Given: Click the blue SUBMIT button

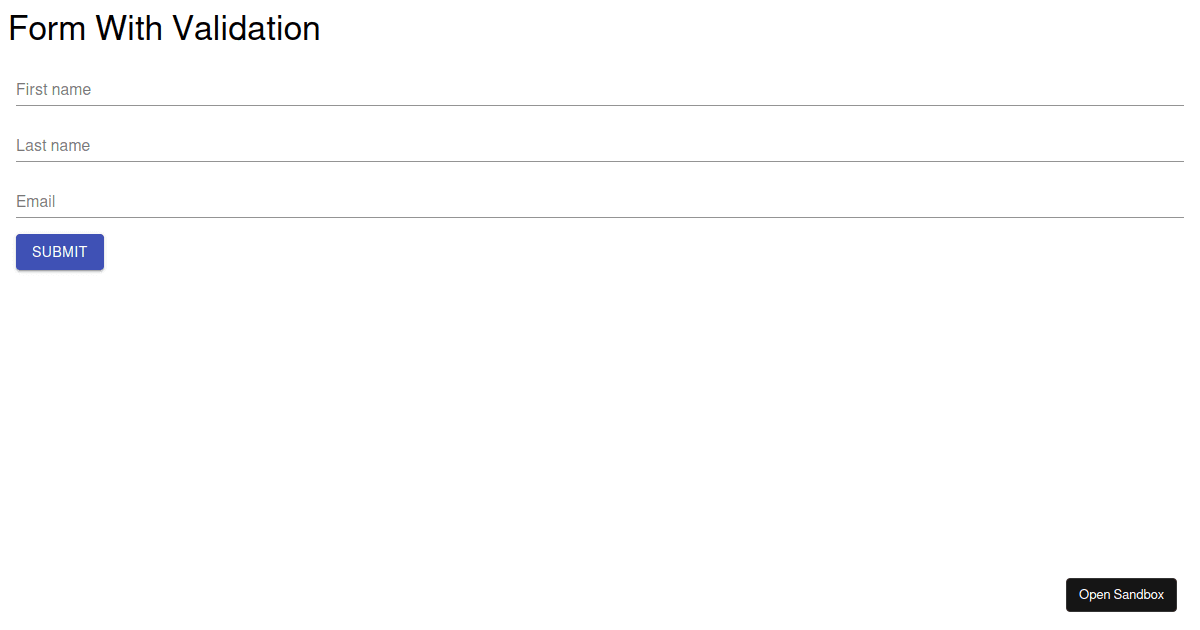Looking at the screenshot, I should (x=59, y=251).
